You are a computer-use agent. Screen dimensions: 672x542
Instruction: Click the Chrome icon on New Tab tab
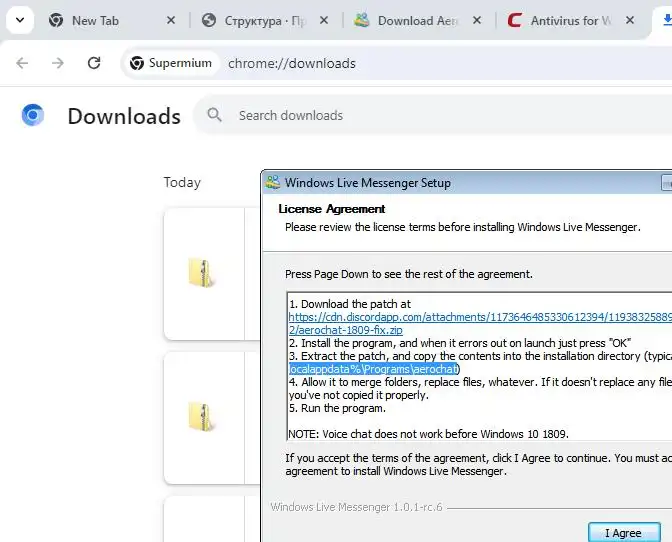click(x=56, y=20)
